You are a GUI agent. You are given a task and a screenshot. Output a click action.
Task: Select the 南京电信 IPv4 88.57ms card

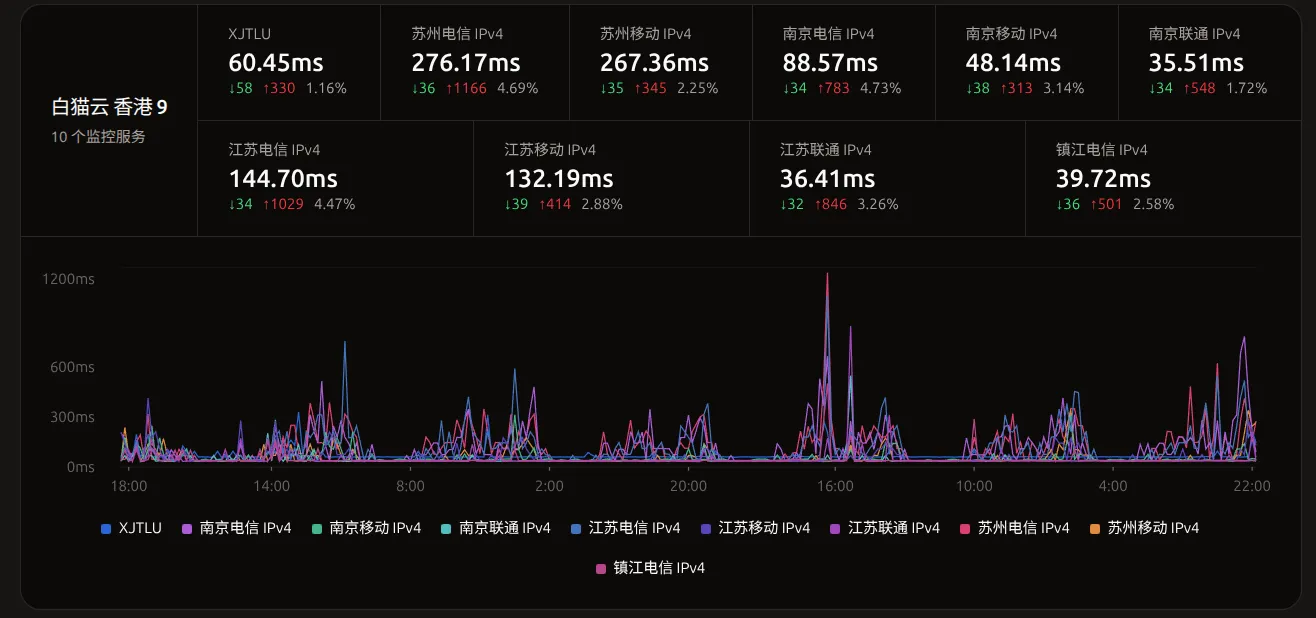[844, 62]
